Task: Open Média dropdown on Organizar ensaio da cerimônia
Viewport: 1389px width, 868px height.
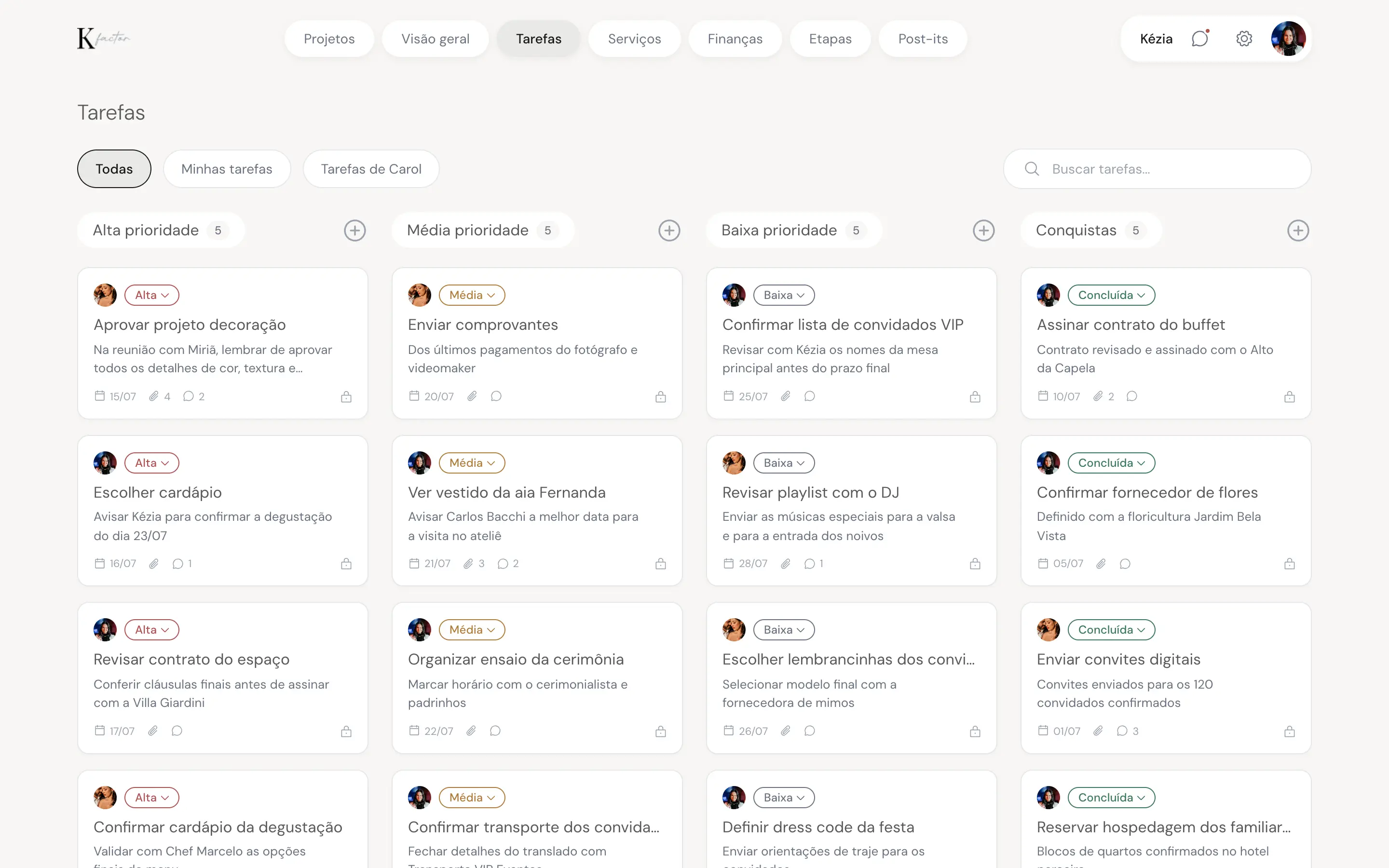Action: (472, 630)
